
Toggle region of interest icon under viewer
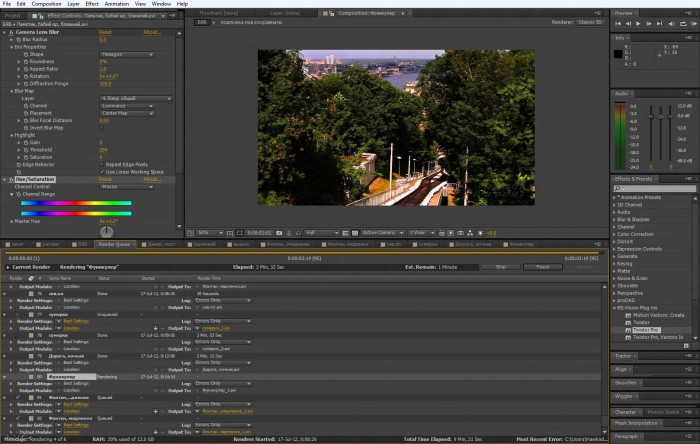[345, 233]
